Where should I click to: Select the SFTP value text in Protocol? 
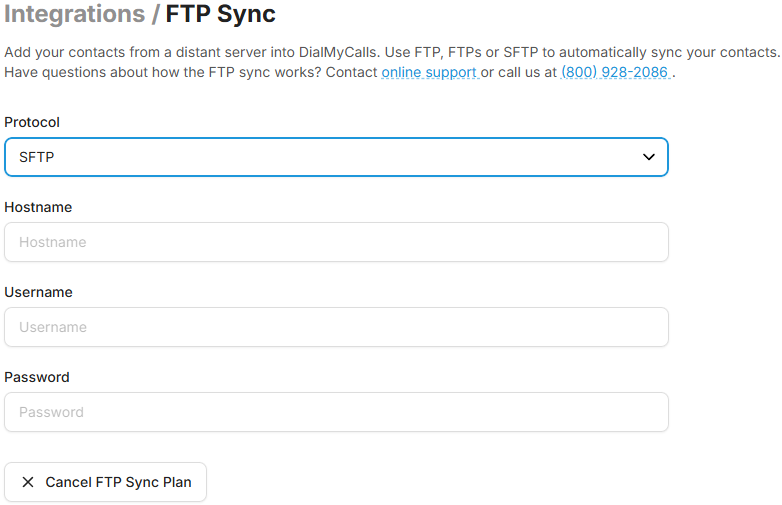coord(36,157)
